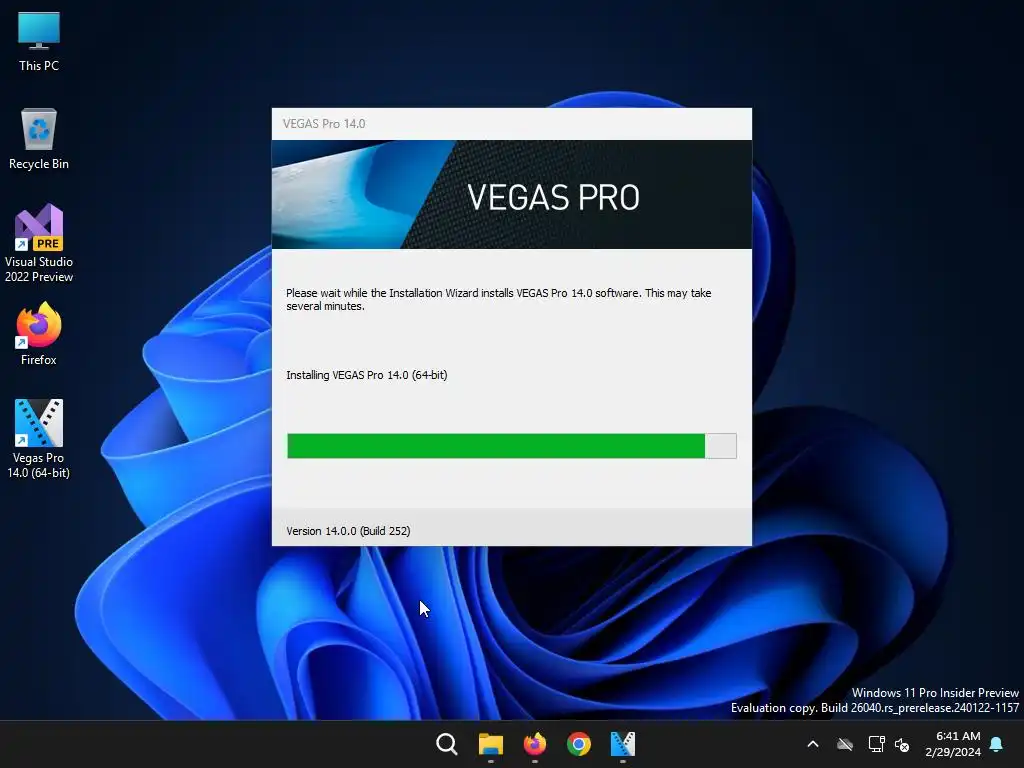The height and width of the screenshot is (768, 1024).
Task: Click the VEGAS Pro 14.0 title bar
Action: tap(512, 124)
